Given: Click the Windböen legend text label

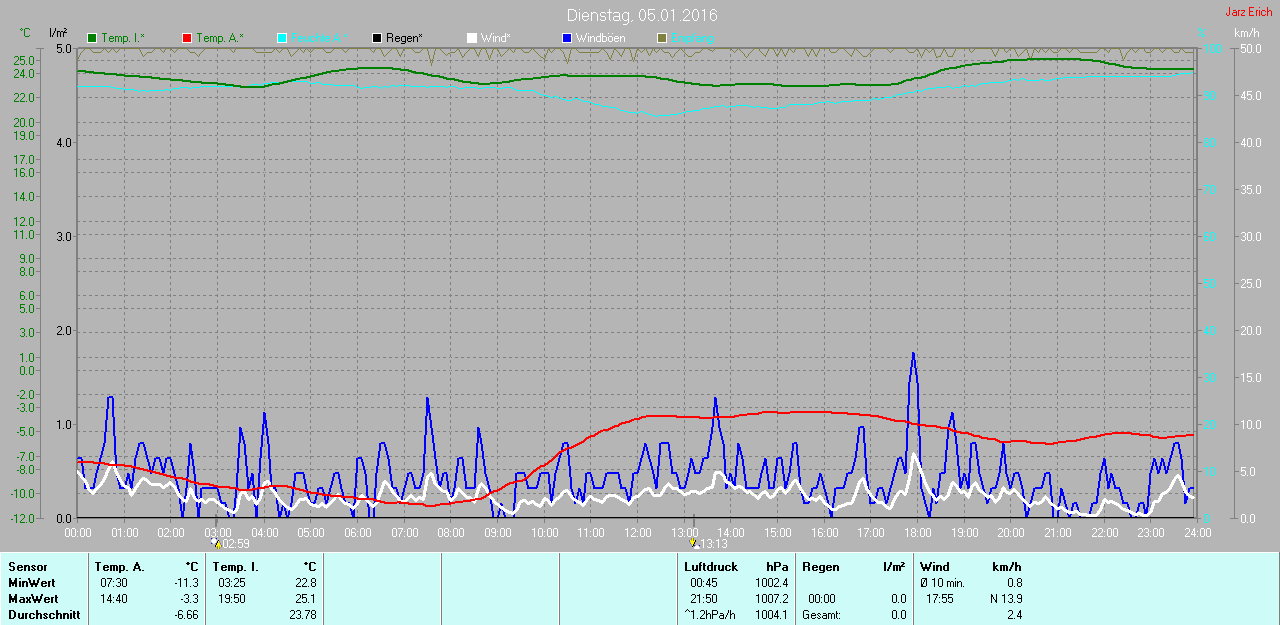Looking at the screenshot, I should coord(602,38).
